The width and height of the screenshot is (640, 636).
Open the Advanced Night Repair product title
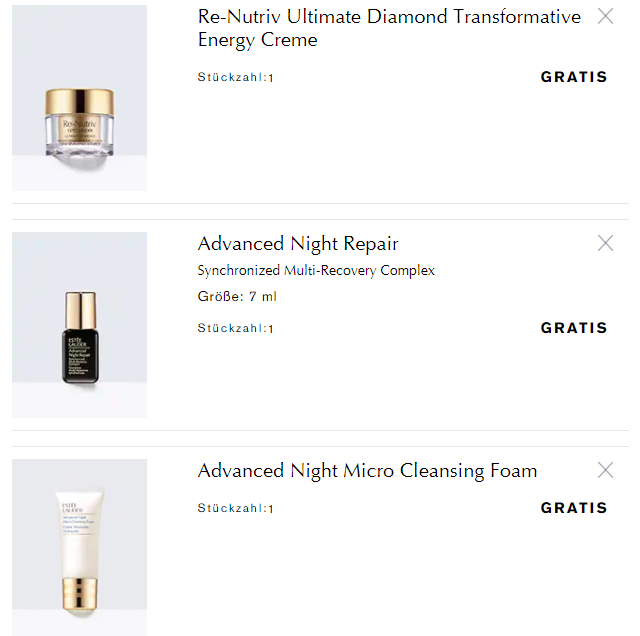[298, 244]
